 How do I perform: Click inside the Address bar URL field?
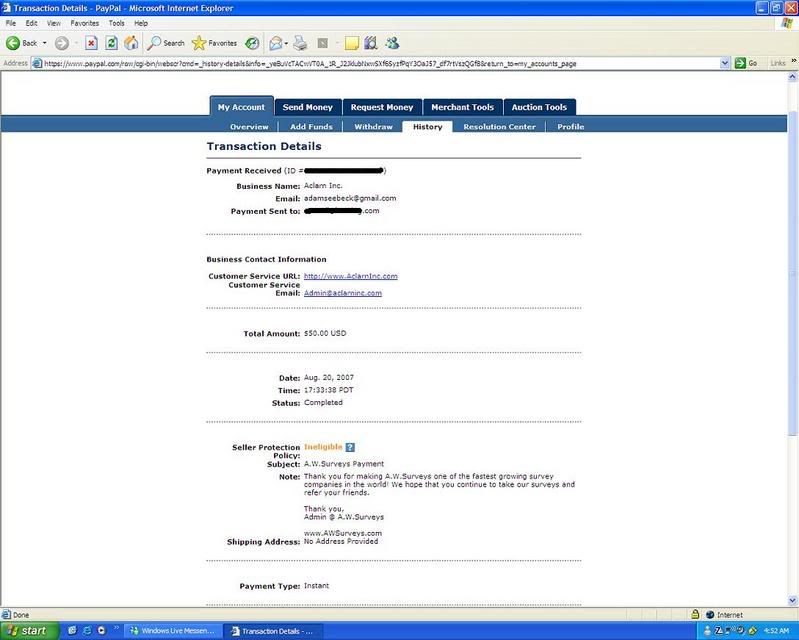380,64
